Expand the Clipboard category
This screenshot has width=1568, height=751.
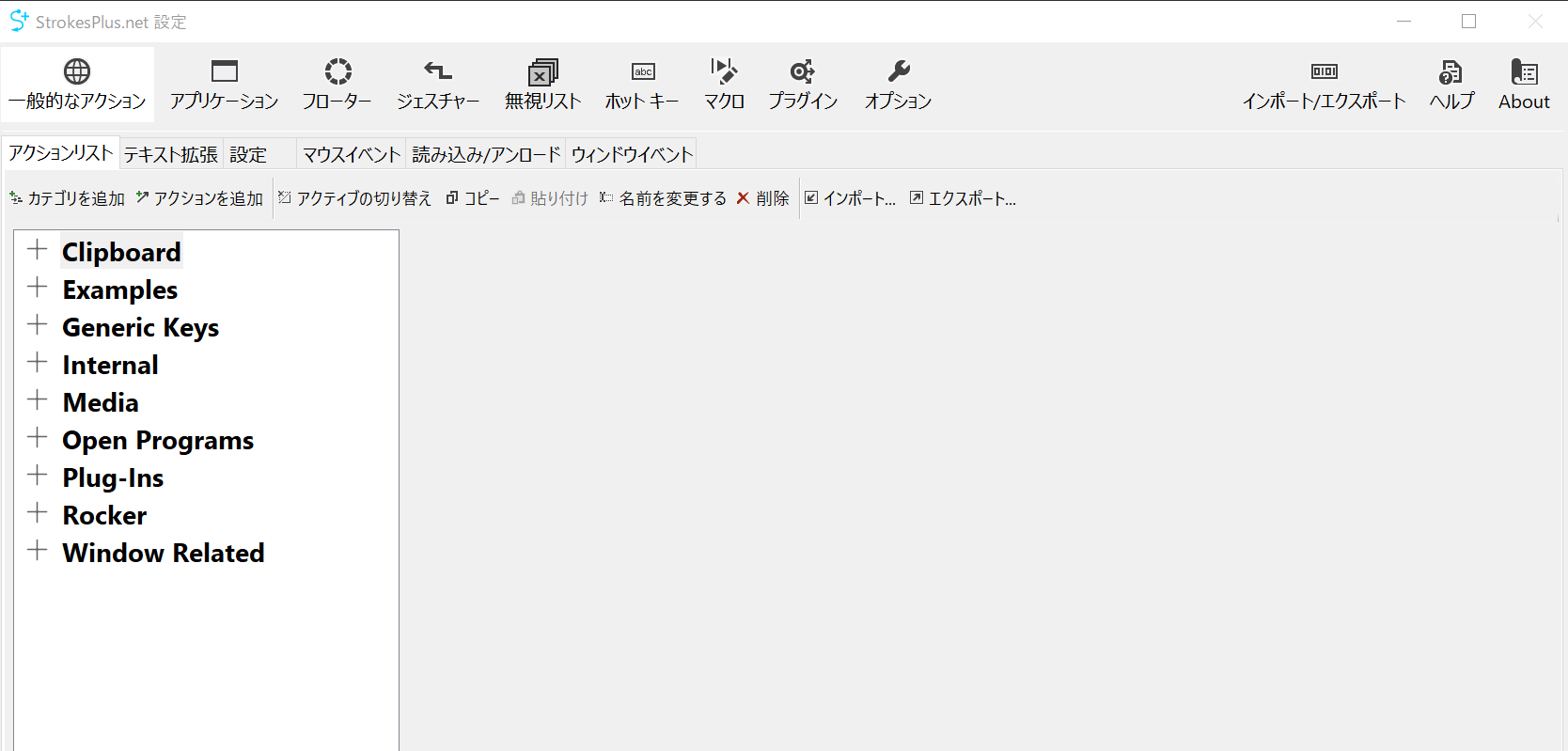[x=38, y=250]
